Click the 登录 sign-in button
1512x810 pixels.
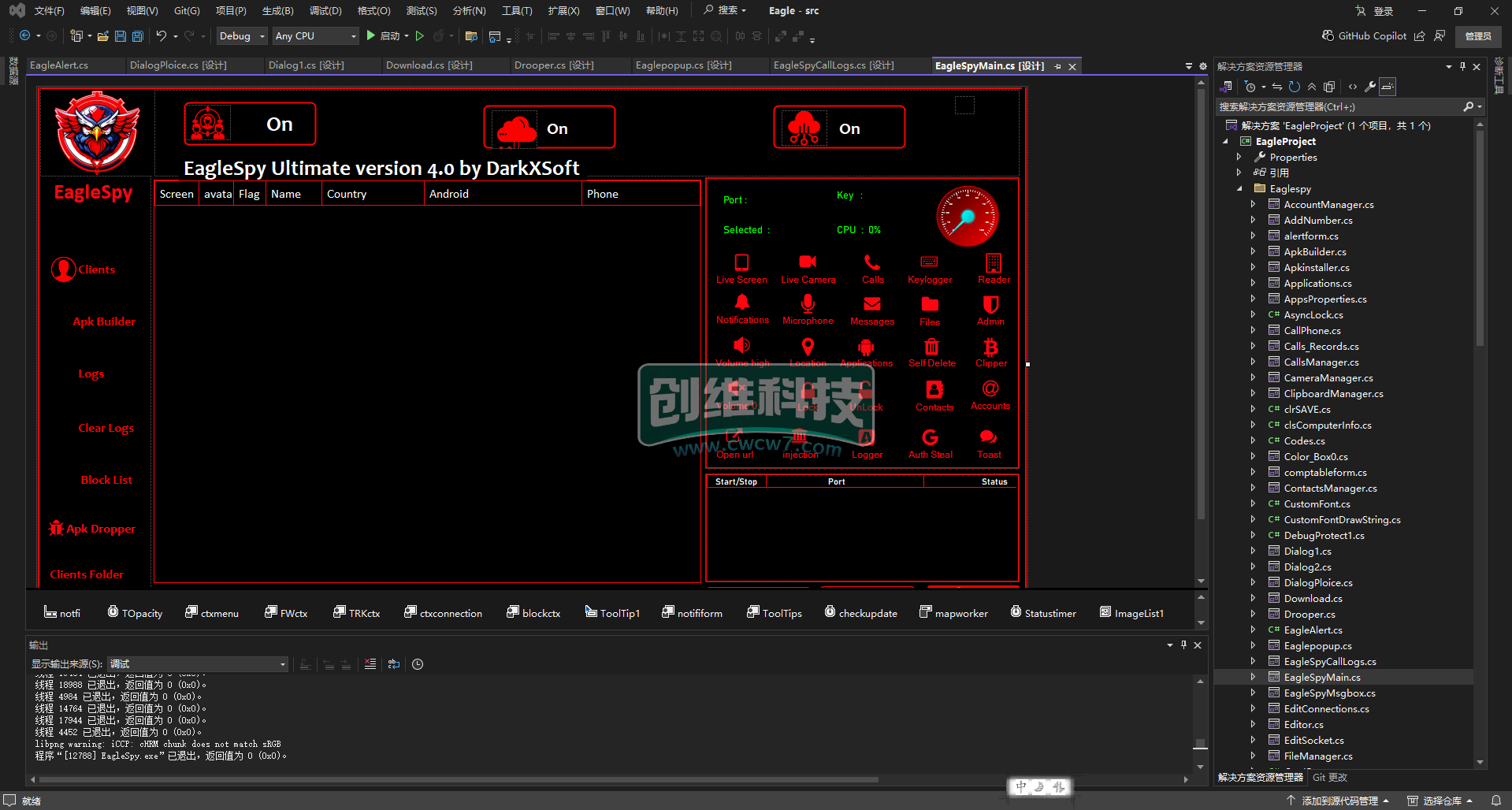[1375, 11]
